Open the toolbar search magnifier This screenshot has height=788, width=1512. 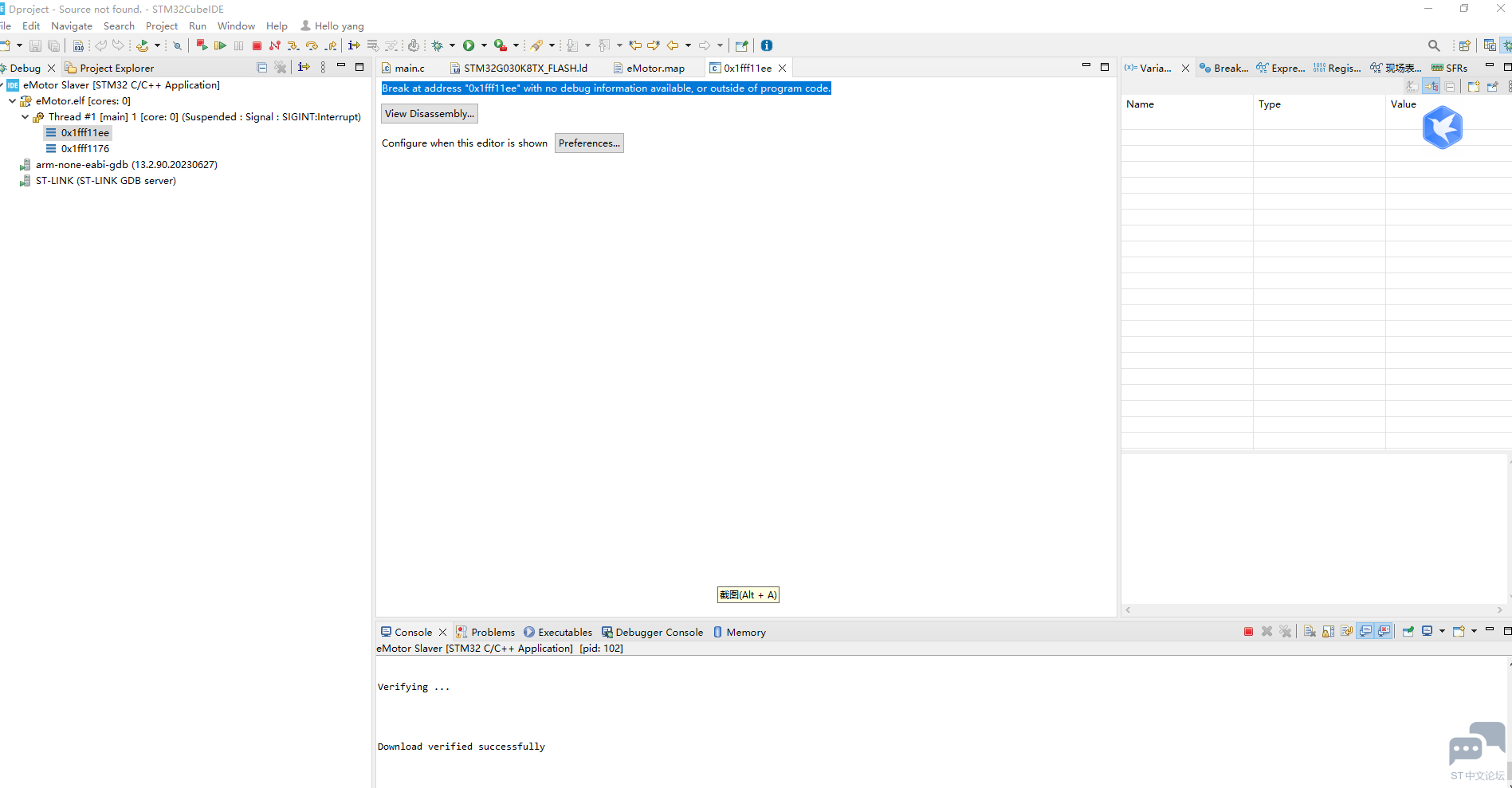tap(1434, 45)
